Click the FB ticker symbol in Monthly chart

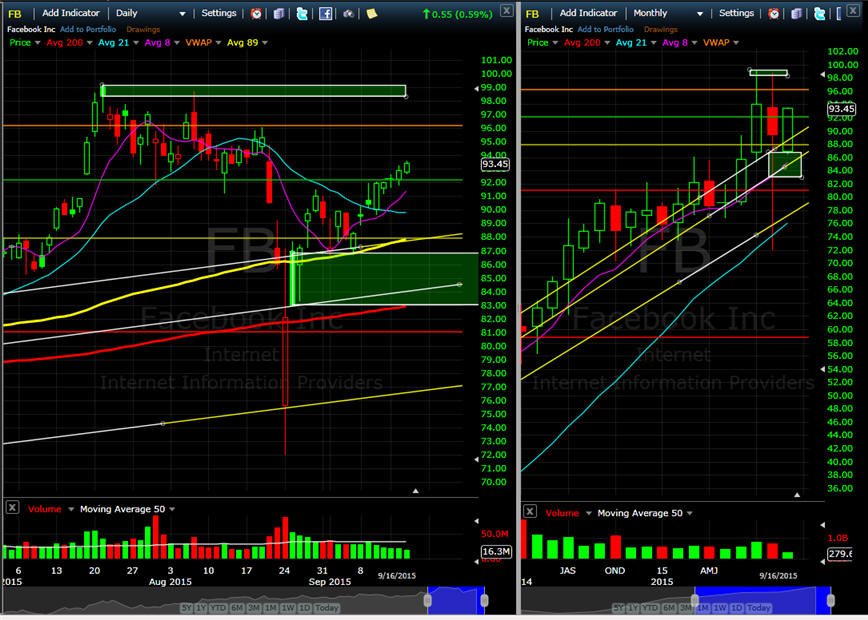533,14
